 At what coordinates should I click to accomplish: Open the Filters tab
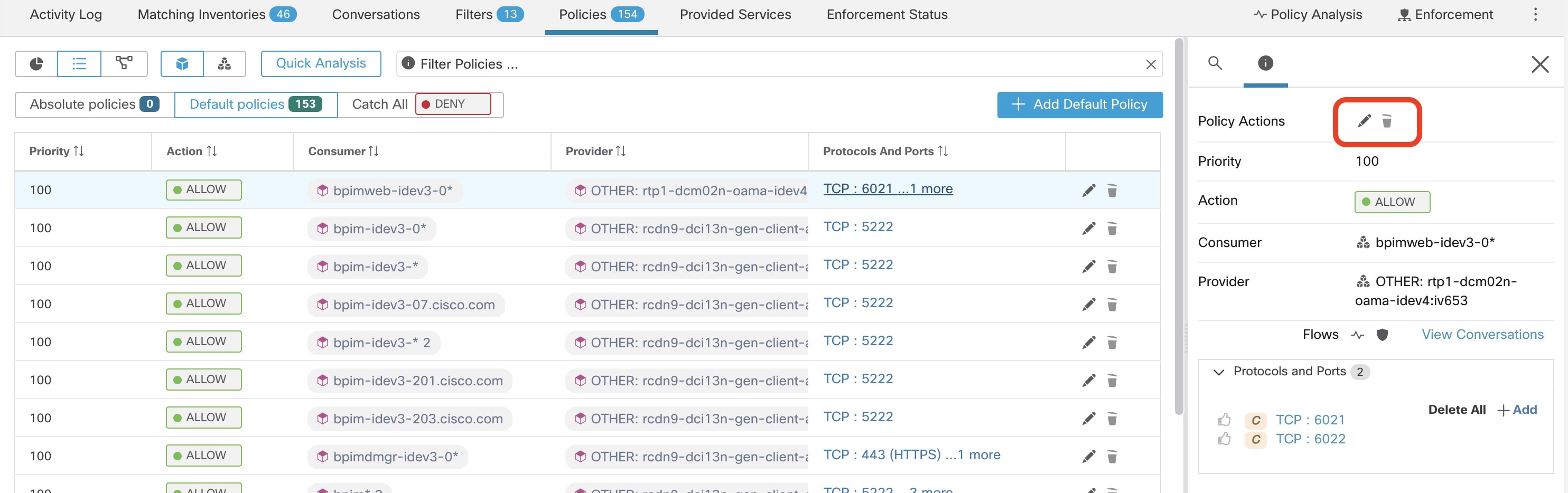[x=489, y=15]
